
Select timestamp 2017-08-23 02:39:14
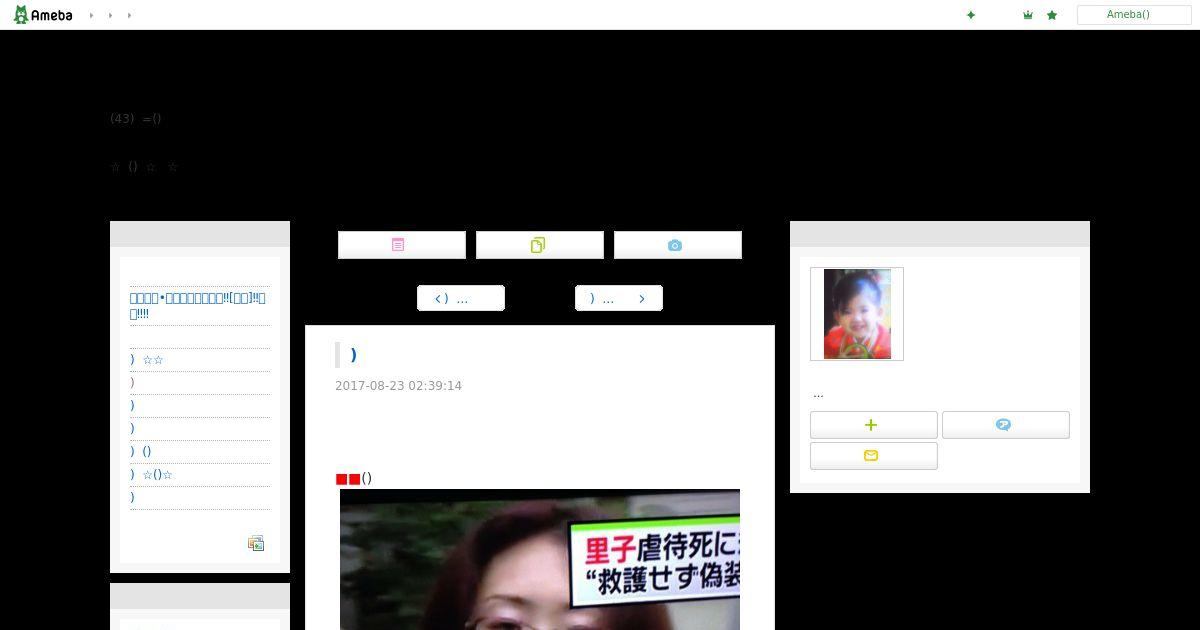tap(398, 386)
